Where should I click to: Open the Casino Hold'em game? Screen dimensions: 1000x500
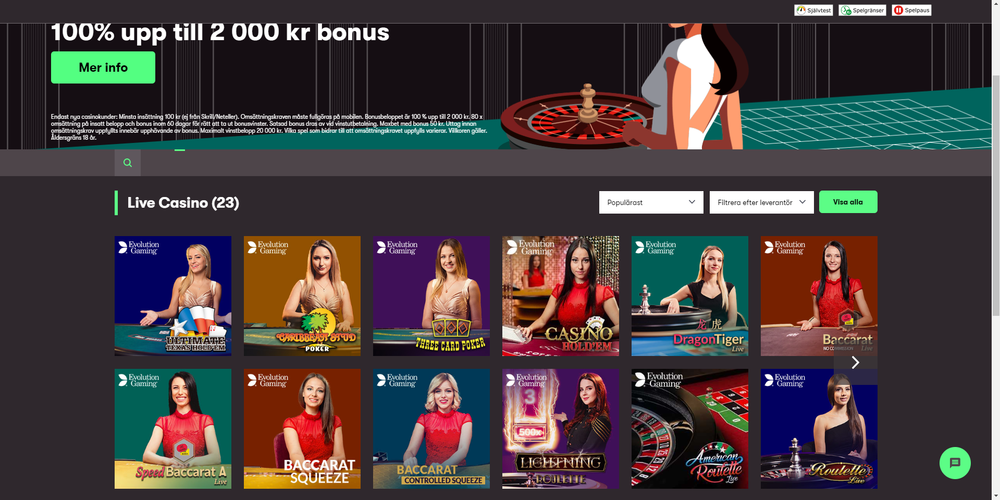[x=561, y=296]
